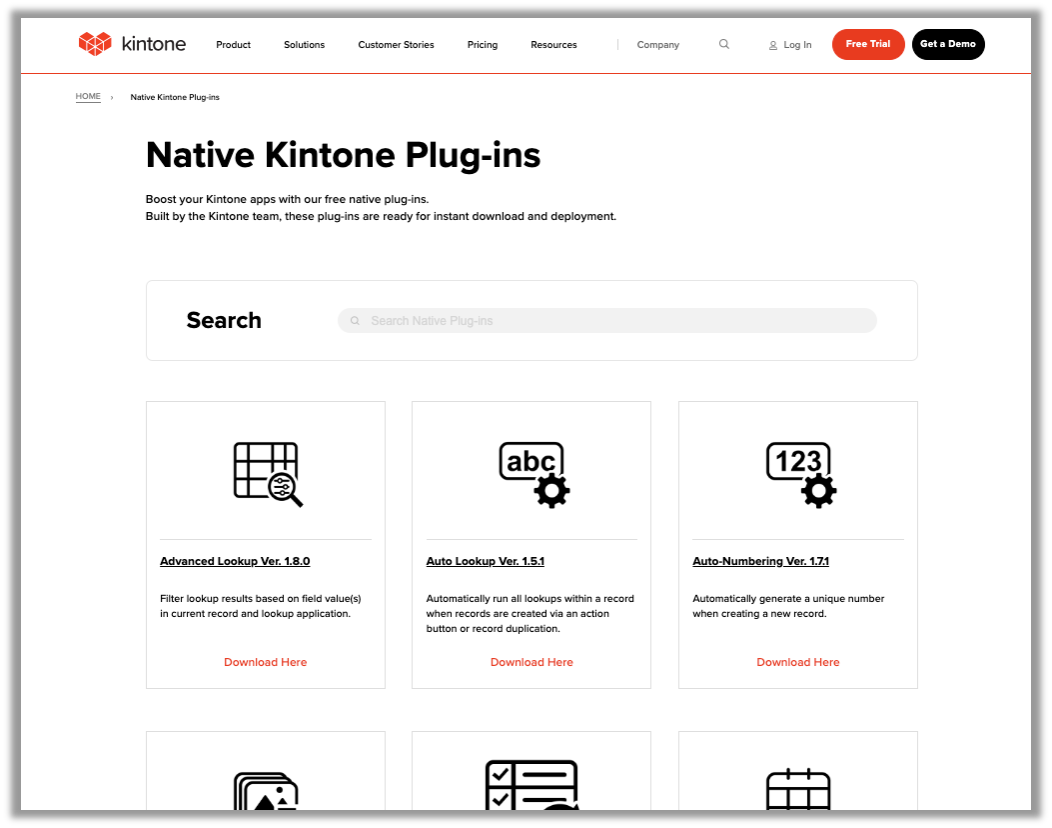Open the Product menu
The height and width of the screenshot is (828, 1052).
(x=233, y=45)
